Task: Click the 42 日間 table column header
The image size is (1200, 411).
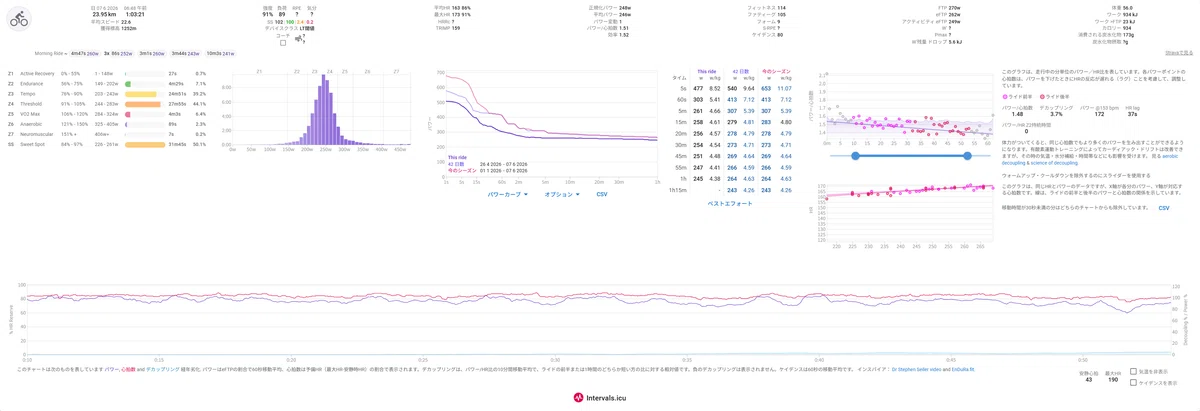Action: click(x=742, y=72)
